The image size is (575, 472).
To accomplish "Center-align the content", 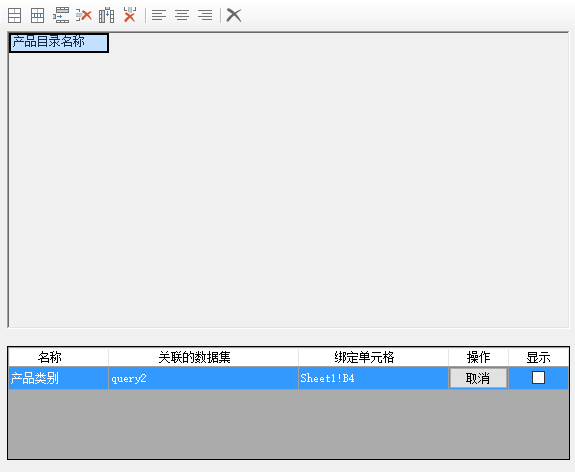I will [182, 15].
